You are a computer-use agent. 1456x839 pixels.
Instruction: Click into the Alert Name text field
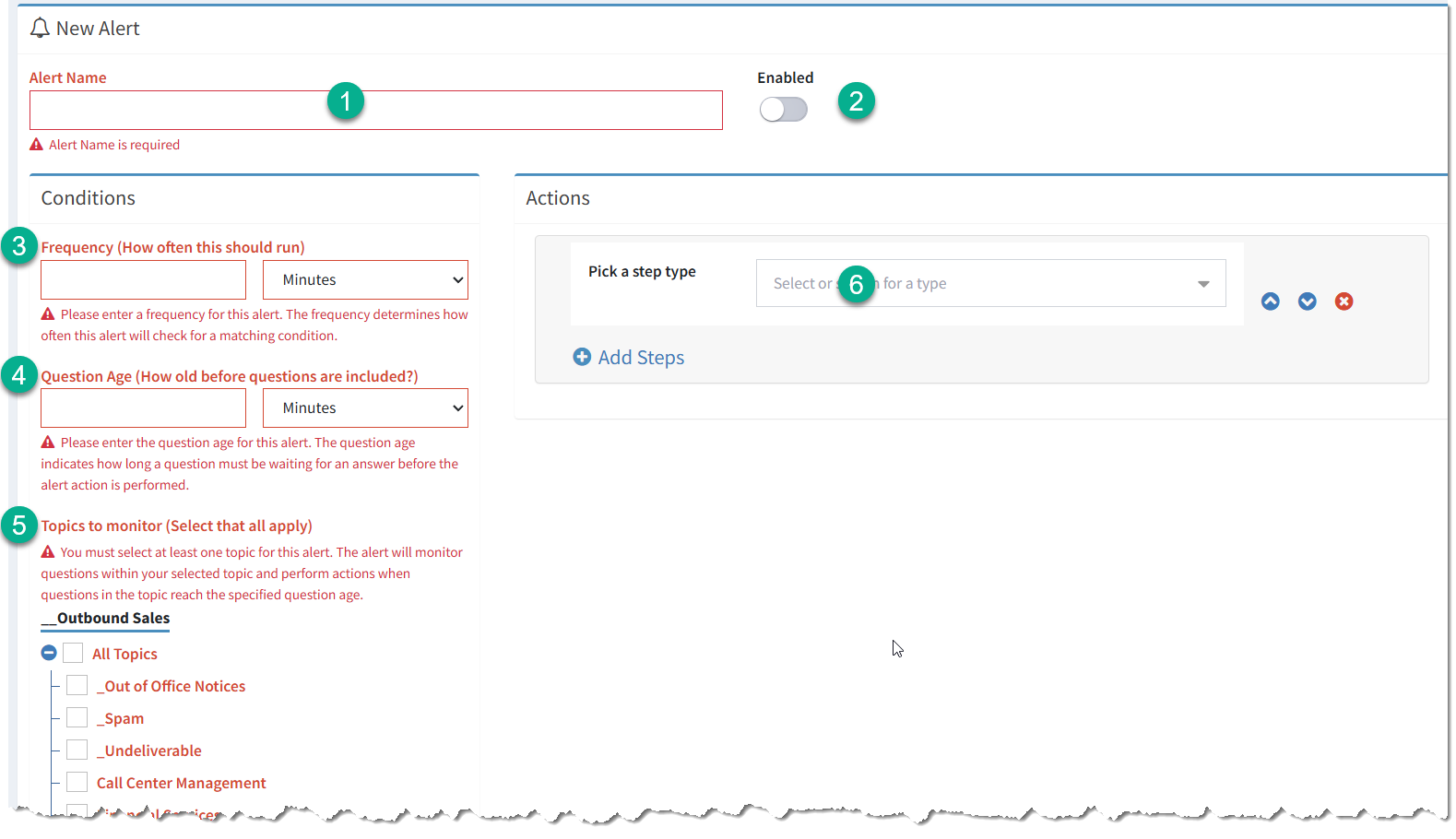tap(376, 111)
